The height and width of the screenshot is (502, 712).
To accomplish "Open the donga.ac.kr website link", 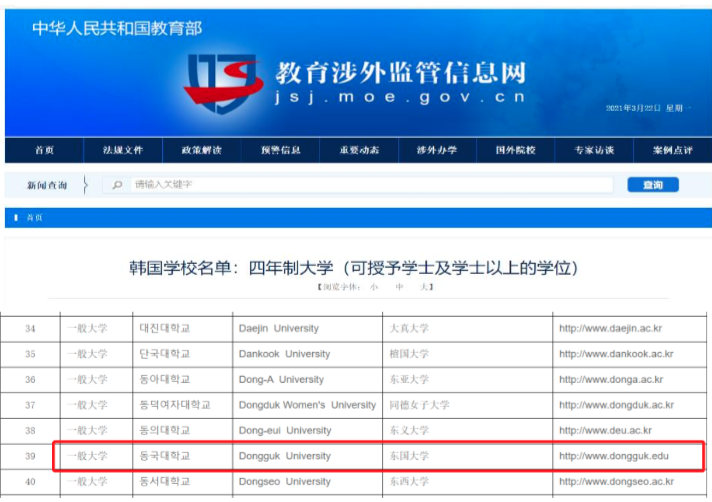I will point(611,379).
